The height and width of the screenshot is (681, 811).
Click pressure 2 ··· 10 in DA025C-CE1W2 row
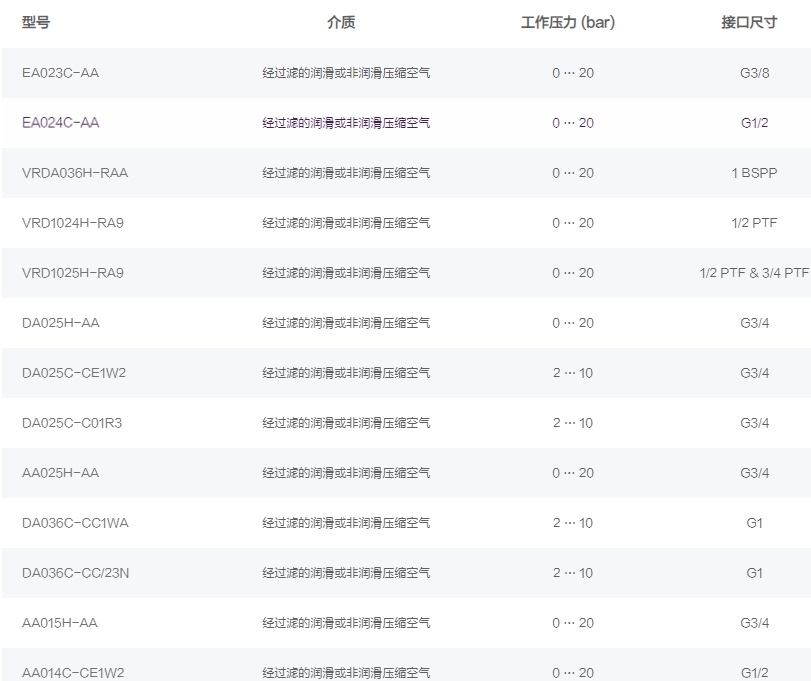[573, 373]
